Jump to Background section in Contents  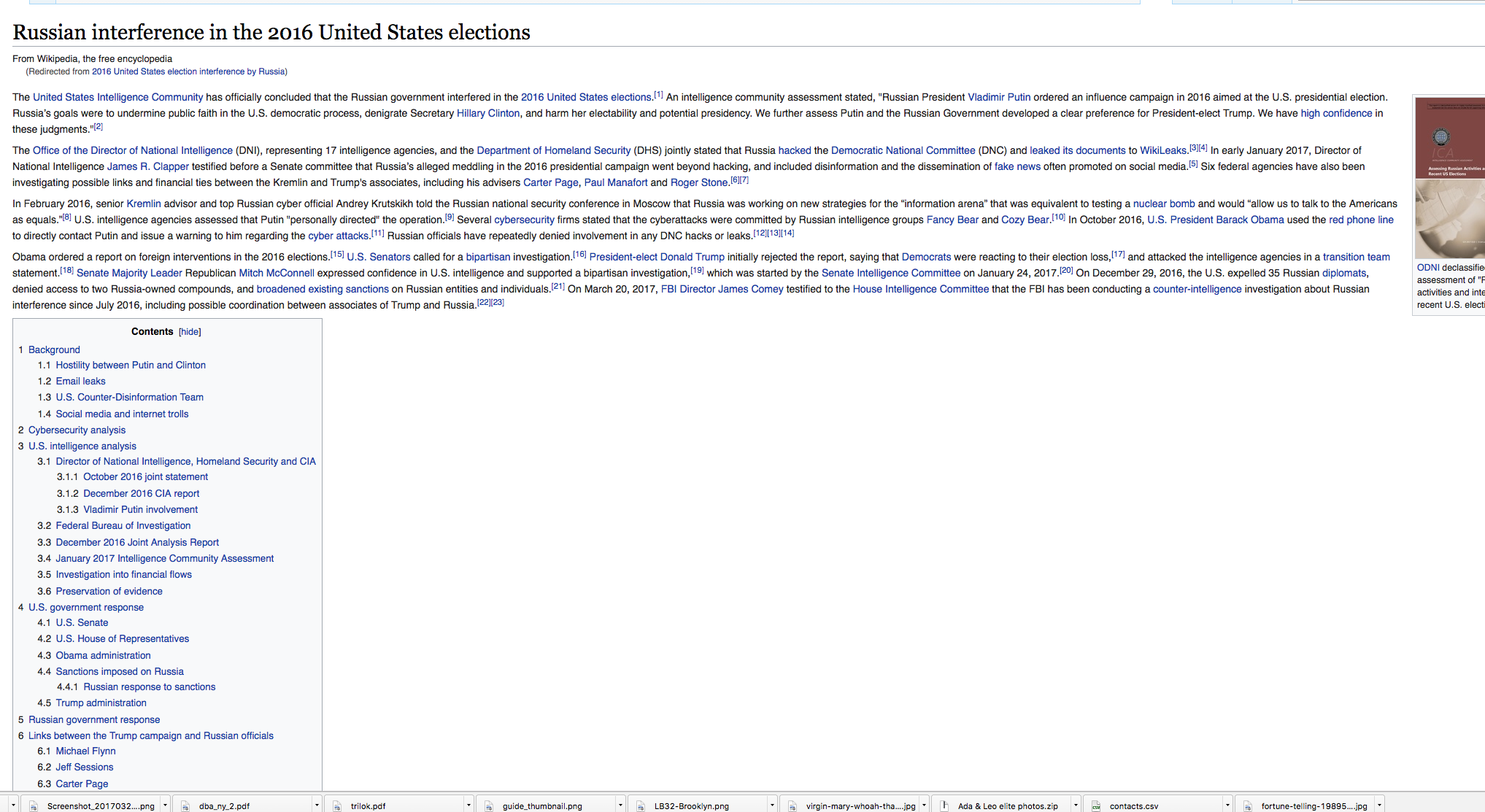tap(54, 349)
